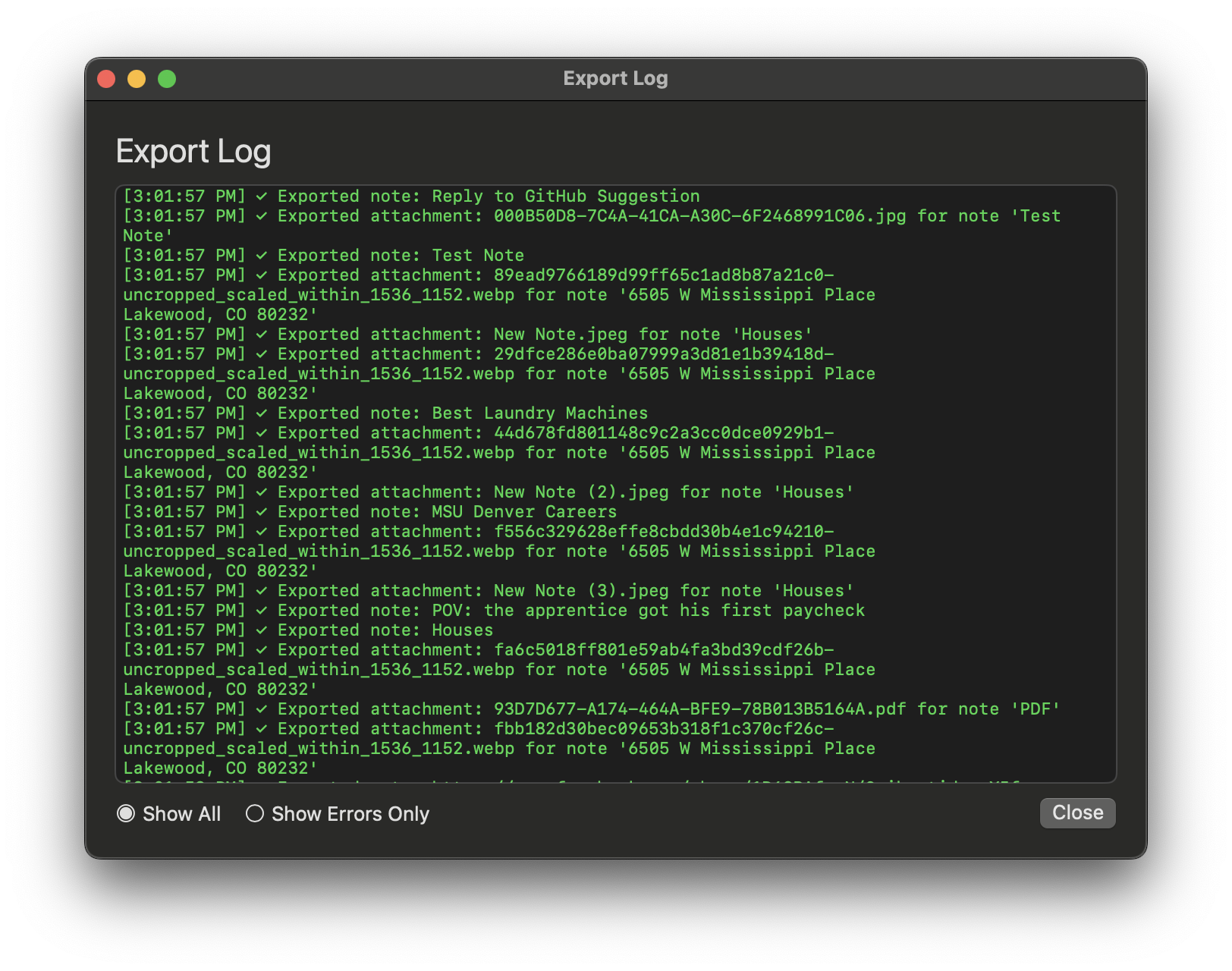Click the fbb182d30bec attachment log entry
The height and width of the screenshot is (971, 1232).
[499, 749]
